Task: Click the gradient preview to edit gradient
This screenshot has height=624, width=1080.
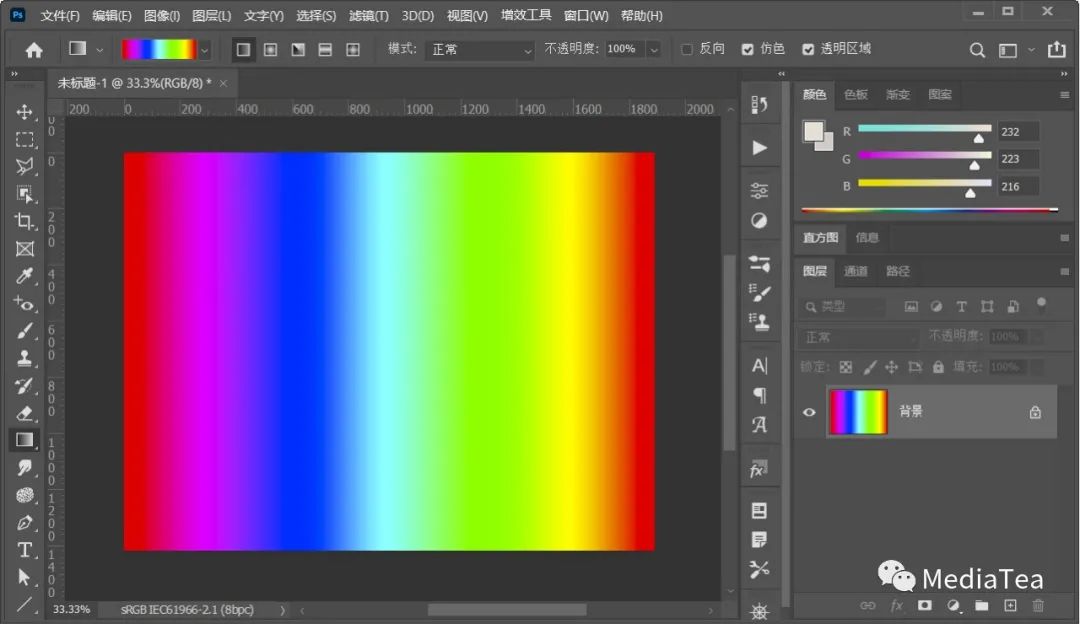Action: tap(158, 50)
